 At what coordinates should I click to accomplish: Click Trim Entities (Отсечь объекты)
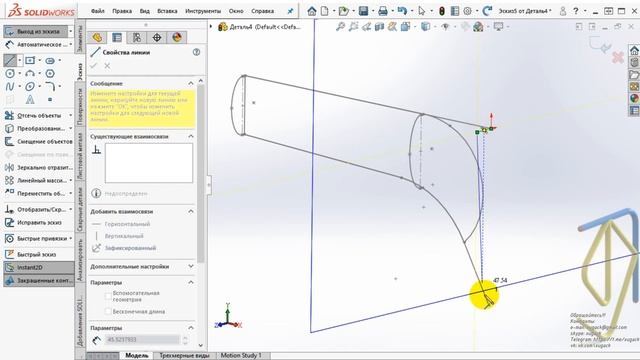pos(34,116)
